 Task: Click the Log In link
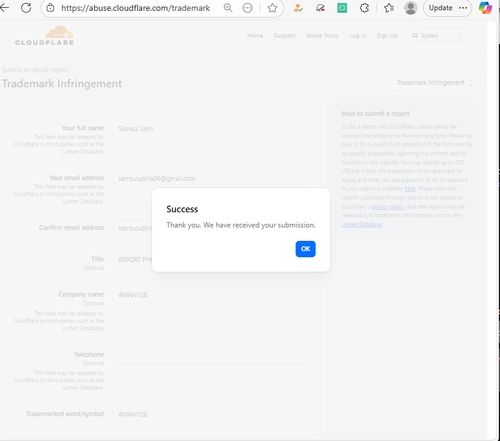tap(358, 36)
